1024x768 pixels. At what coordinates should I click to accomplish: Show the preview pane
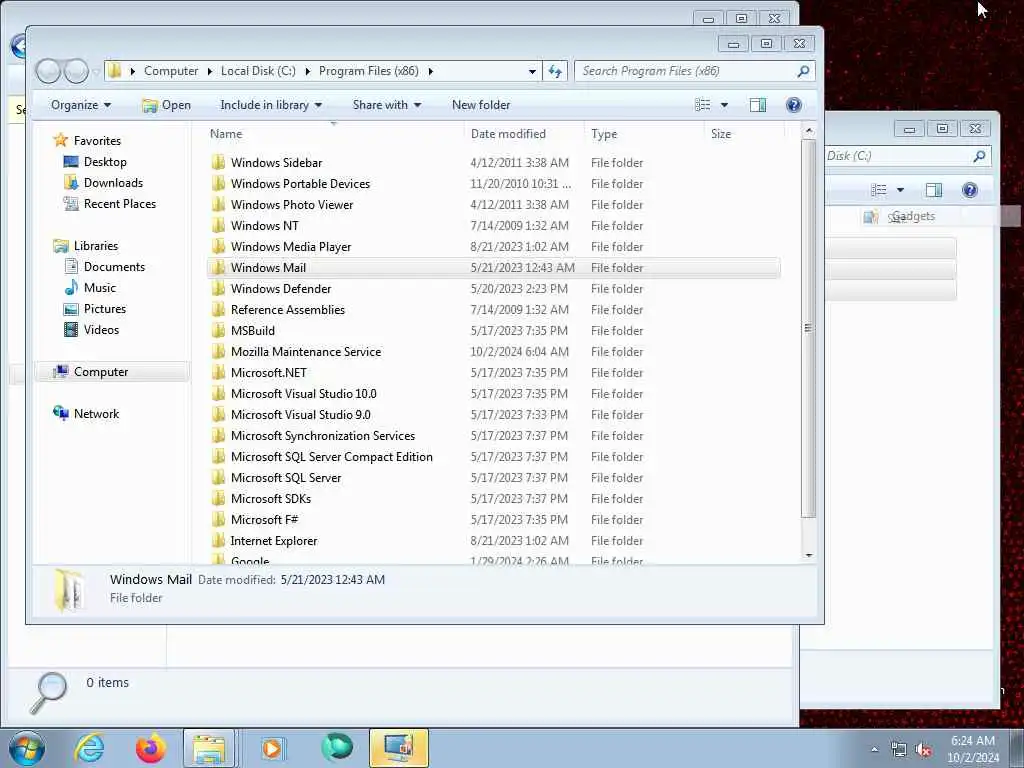(x=758, y=105)
